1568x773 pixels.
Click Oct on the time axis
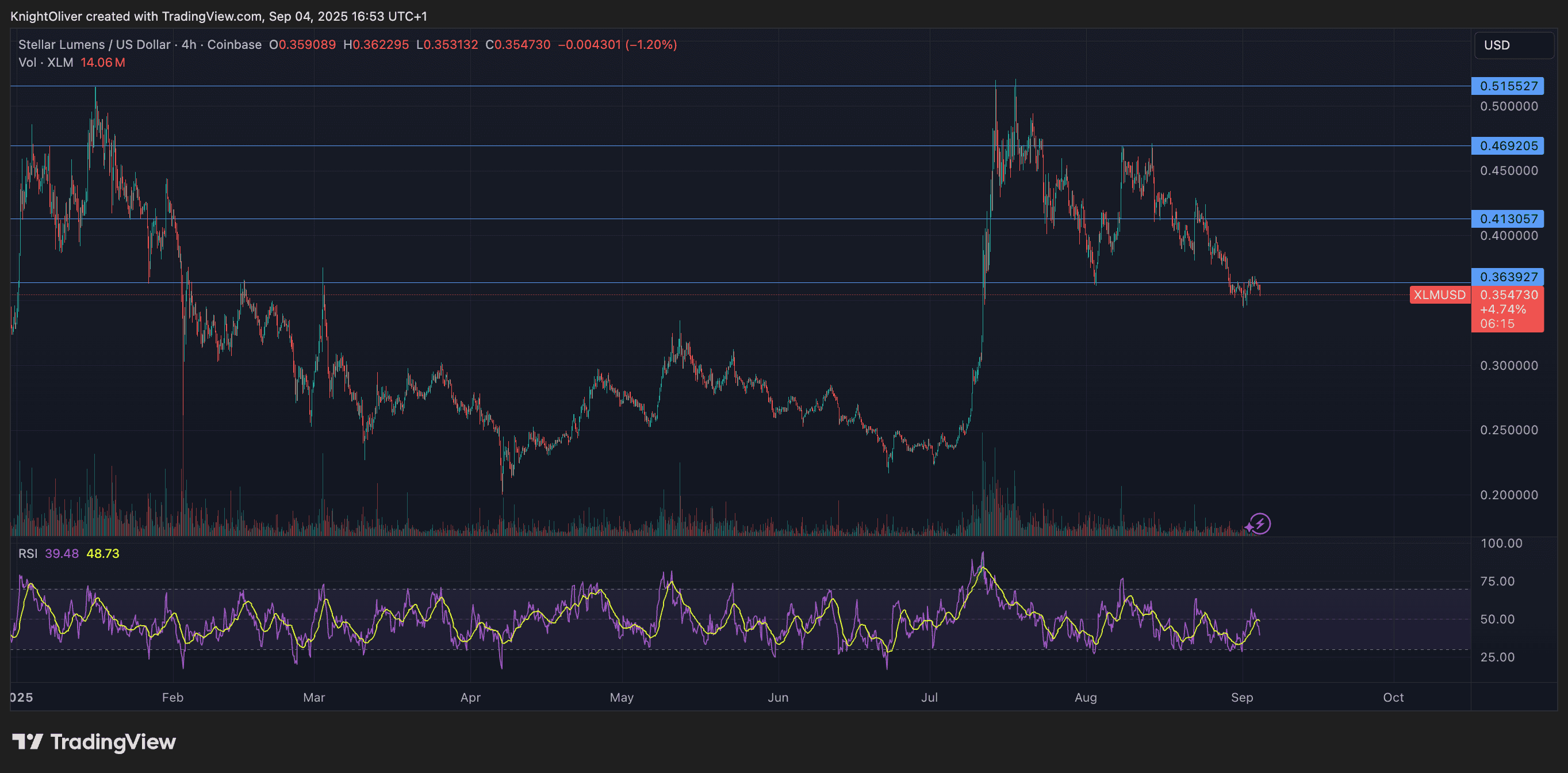1394,698
